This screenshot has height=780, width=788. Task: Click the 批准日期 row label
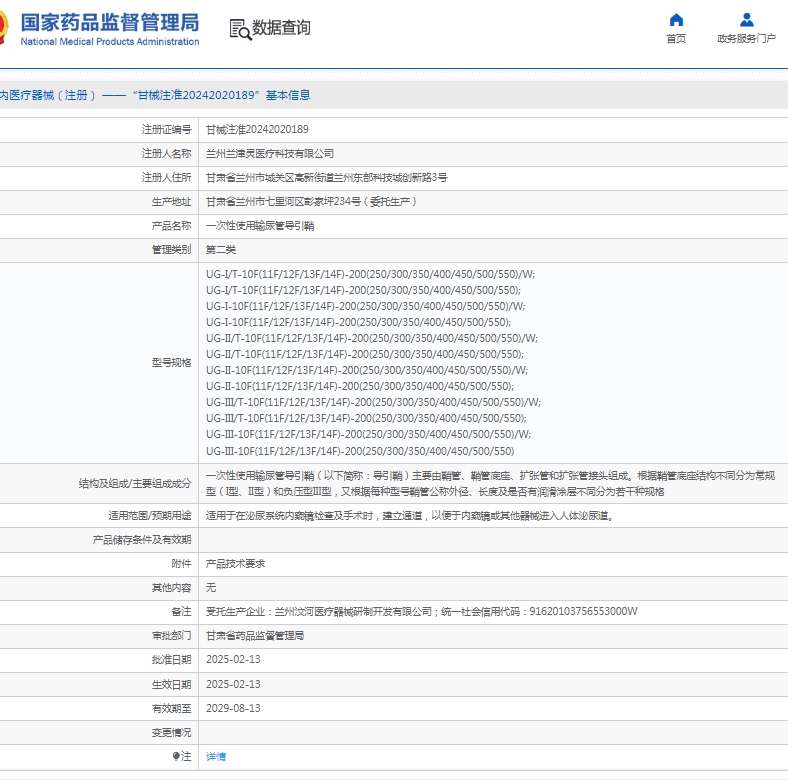coord(171,659)
